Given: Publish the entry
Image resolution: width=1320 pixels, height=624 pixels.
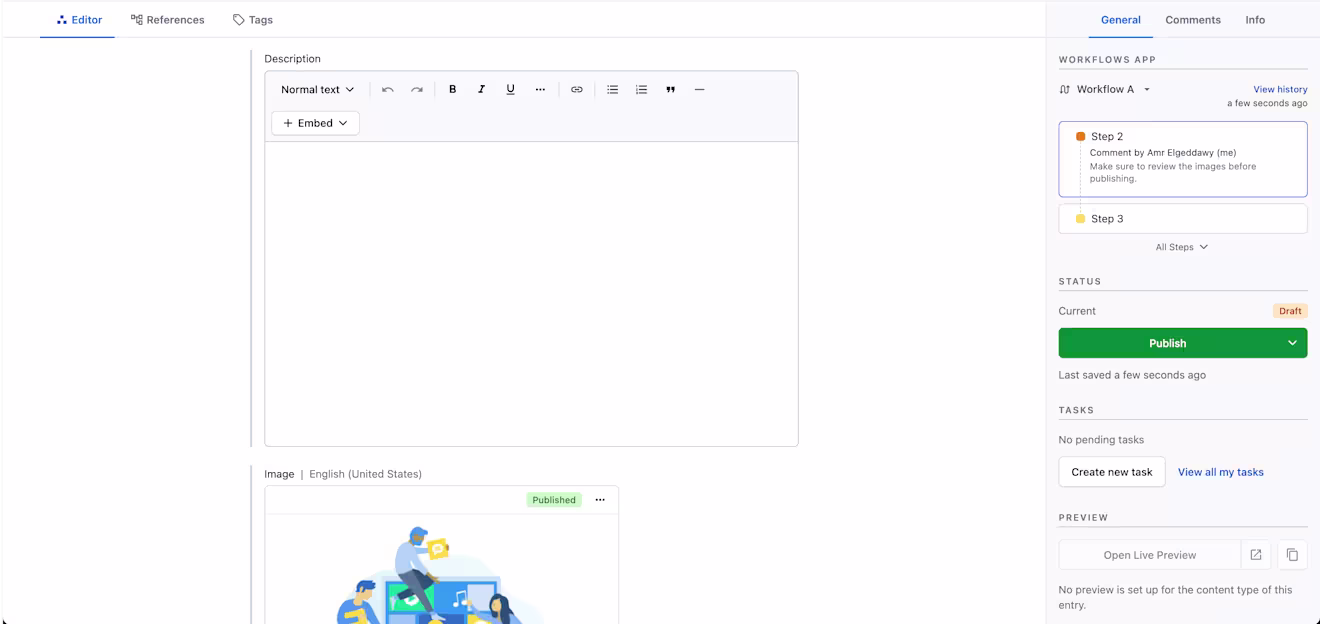Looking at the screenshot, I should [x=1167, y=343].
